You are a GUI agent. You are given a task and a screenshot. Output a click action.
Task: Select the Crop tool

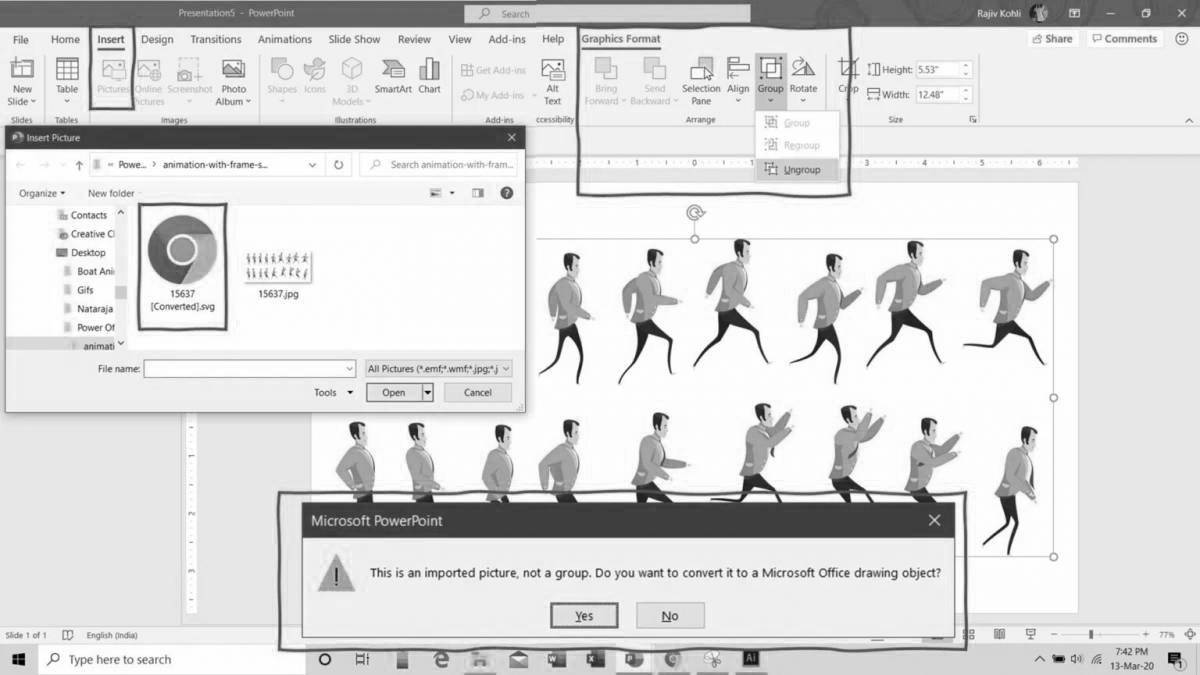tap(847, 72)
